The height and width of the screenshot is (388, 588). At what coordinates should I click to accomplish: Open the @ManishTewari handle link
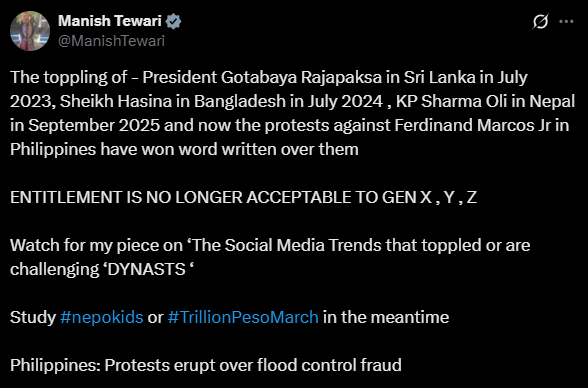pyautogui.click(x=111, y=40)
